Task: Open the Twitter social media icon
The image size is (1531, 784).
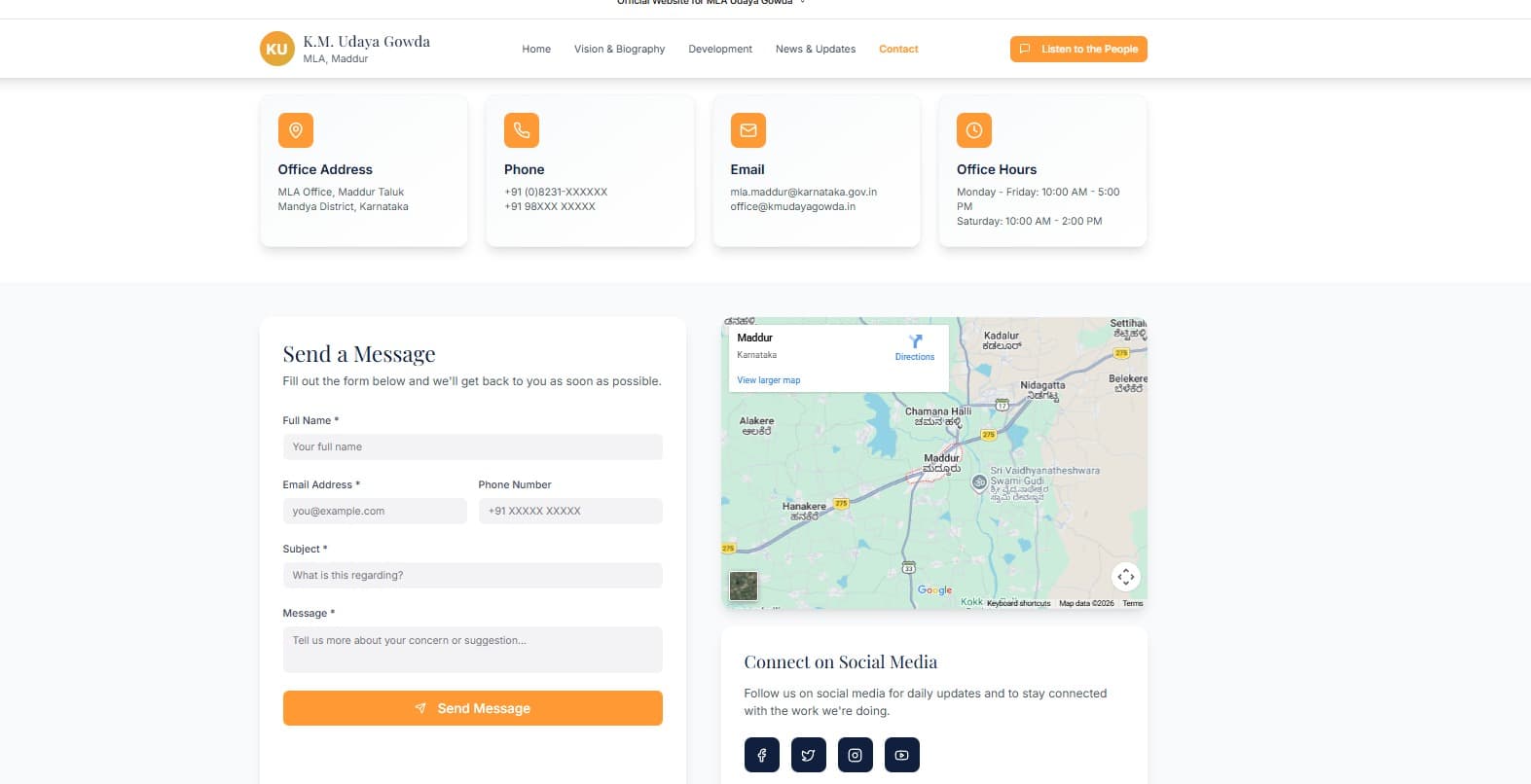Action: pyautogui.click(x=809, y=755)
